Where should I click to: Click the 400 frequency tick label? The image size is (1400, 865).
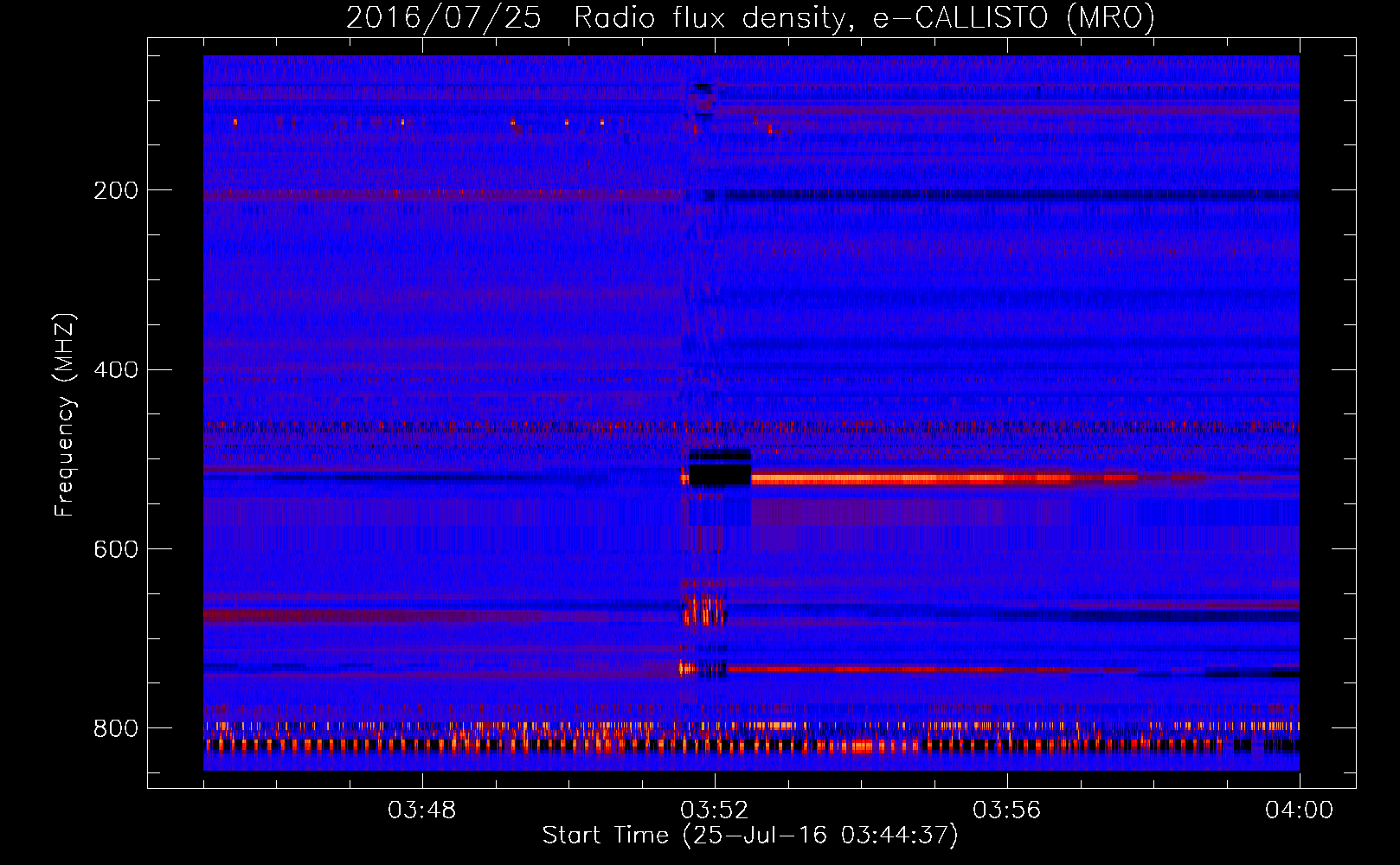coord(115,370)
